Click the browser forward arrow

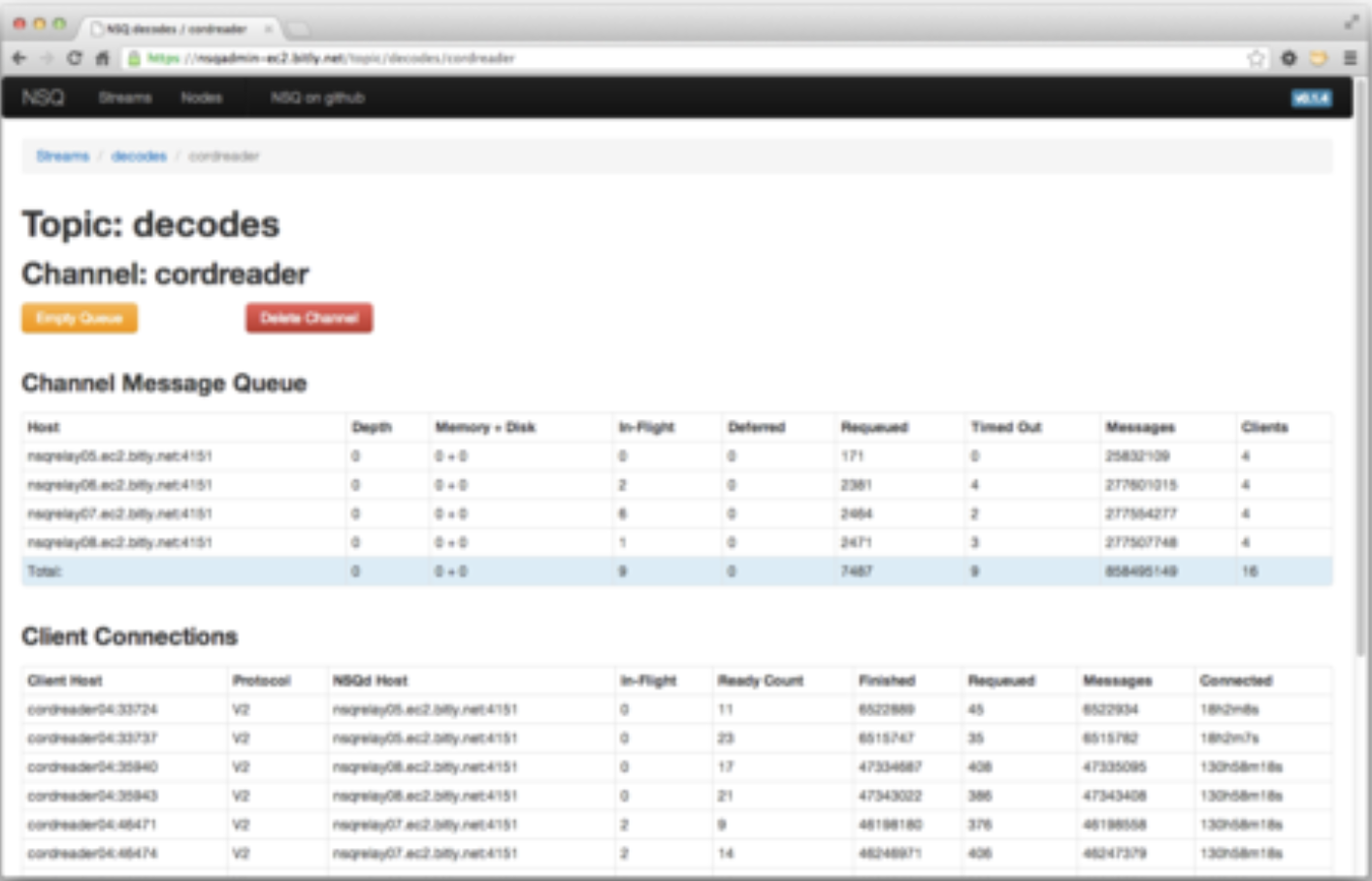point(46,58)
